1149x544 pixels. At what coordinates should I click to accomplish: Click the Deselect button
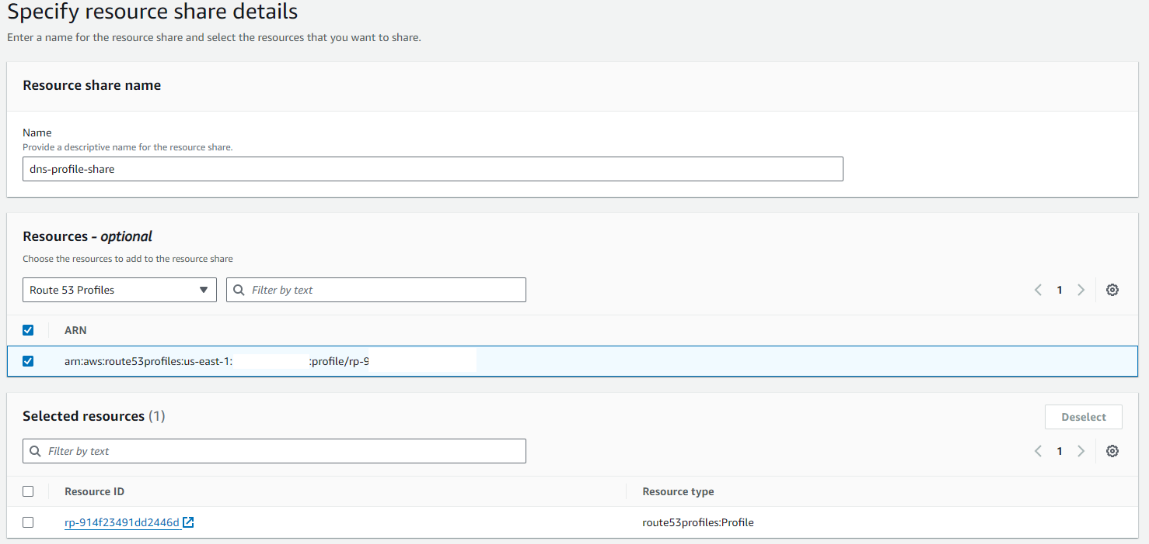[x=1083, y=417]
